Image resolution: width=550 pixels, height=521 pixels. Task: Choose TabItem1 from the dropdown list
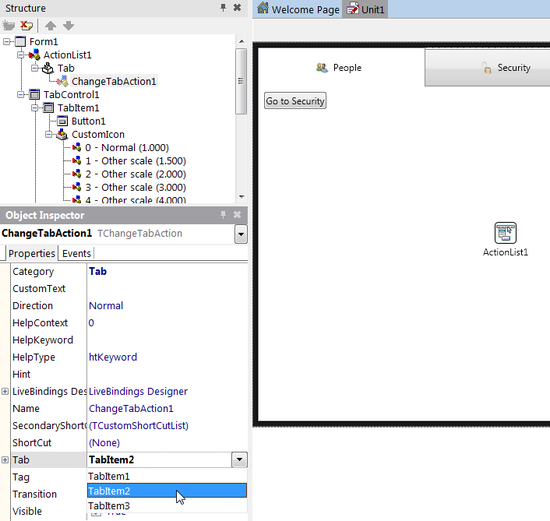tap(167, 476)
